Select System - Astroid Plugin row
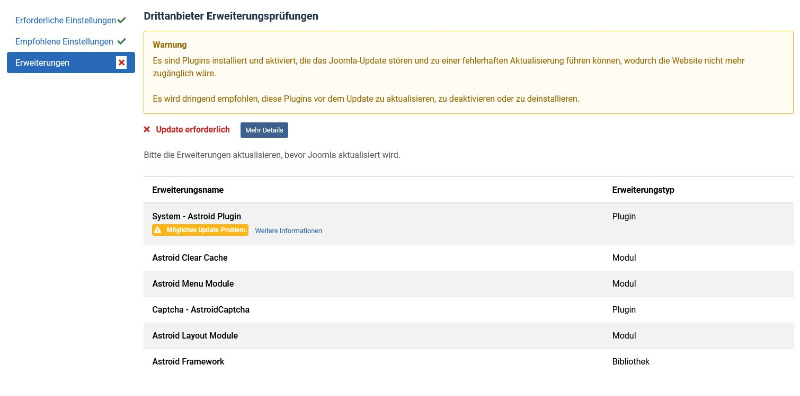The height and width of the screenshot is (396, 800). (x=468, y=224)
